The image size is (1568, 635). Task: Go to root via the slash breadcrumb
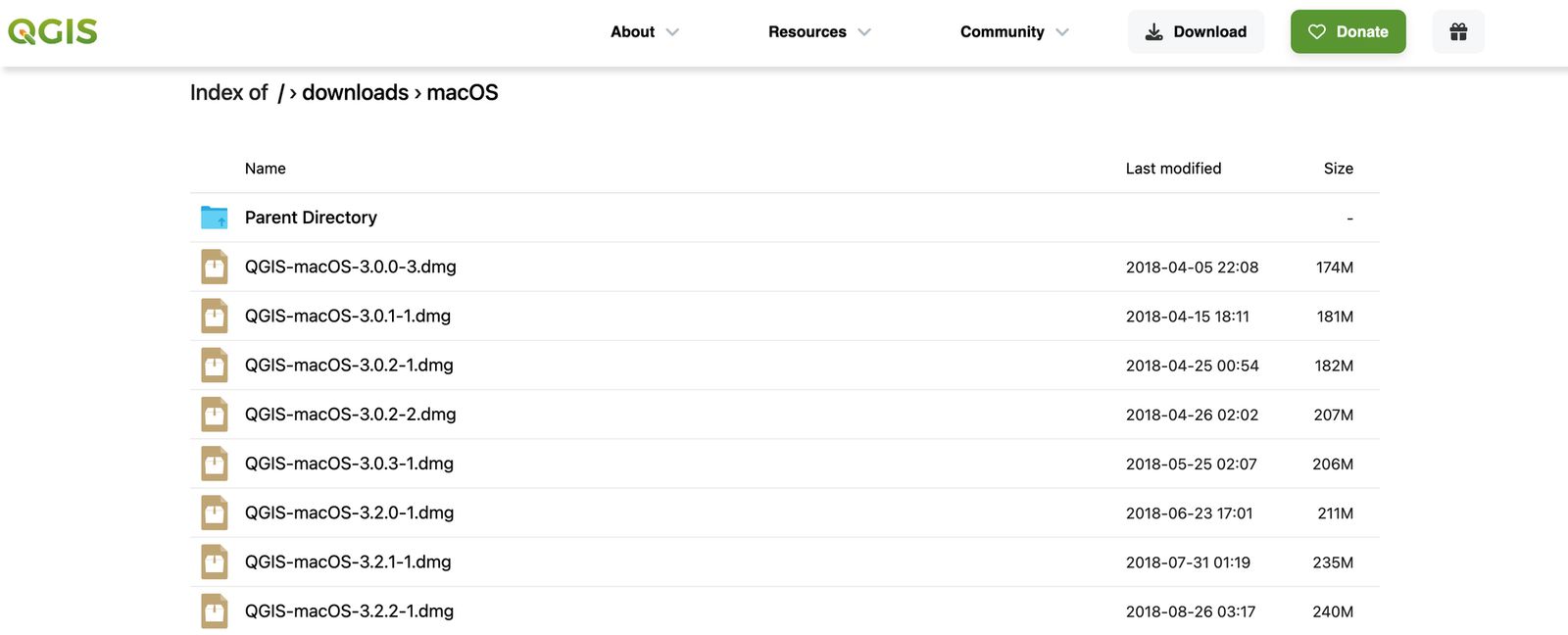pyautogui.click(x=281, y=93)
